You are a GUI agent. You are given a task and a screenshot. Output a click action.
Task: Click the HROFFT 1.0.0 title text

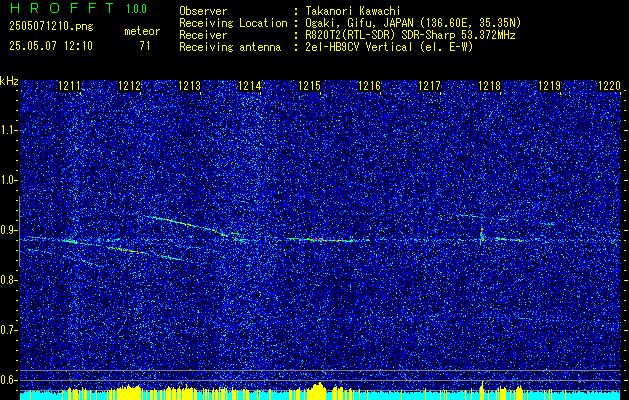coord(79,9)
